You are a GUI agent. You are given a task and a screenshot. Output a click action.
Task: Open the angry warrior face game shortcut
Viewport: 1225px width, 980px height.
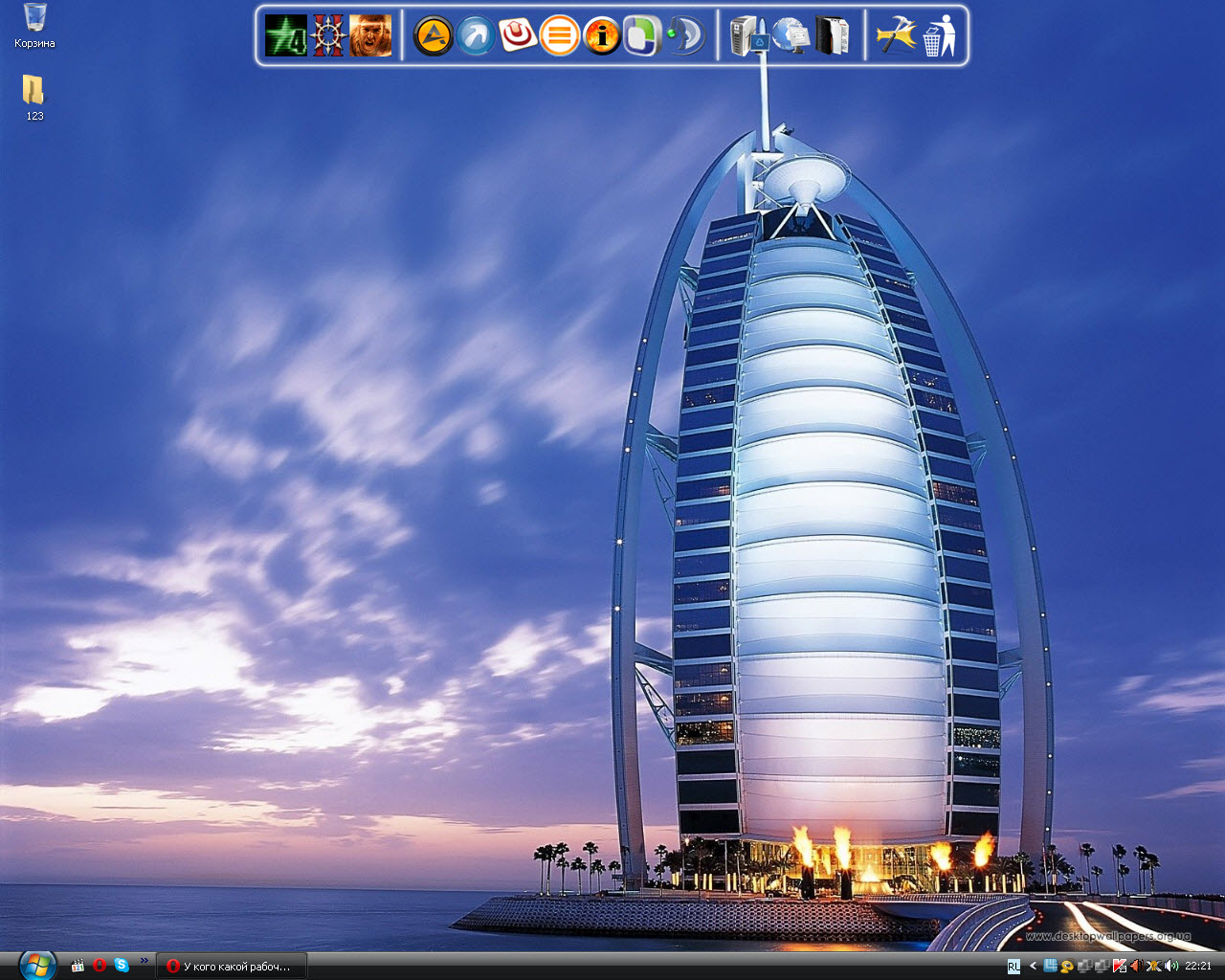370,36
